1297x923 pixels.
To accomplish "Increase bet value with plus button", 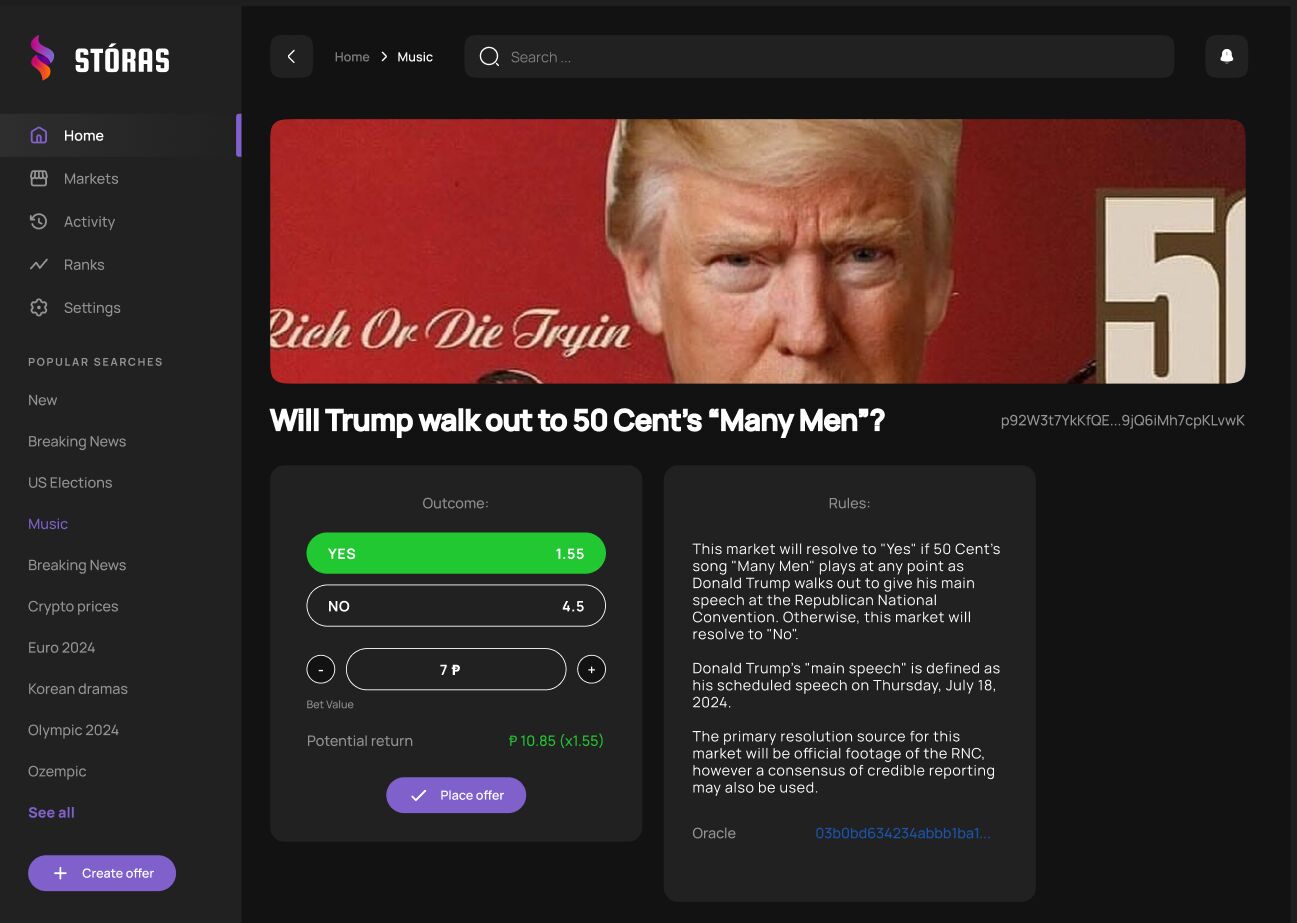I will point(591,669).
